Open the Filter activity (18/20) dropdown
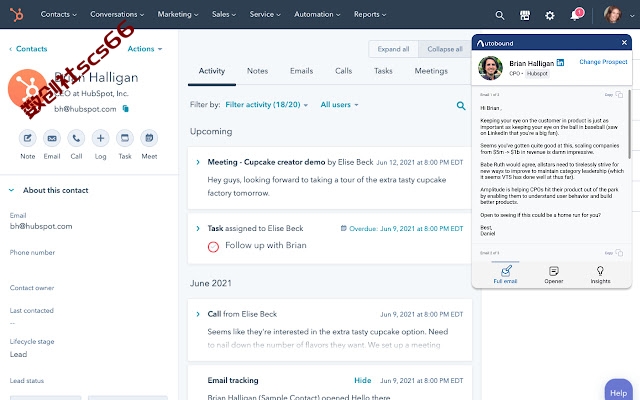The image size is (640, 400). click(x=267, y=104)
